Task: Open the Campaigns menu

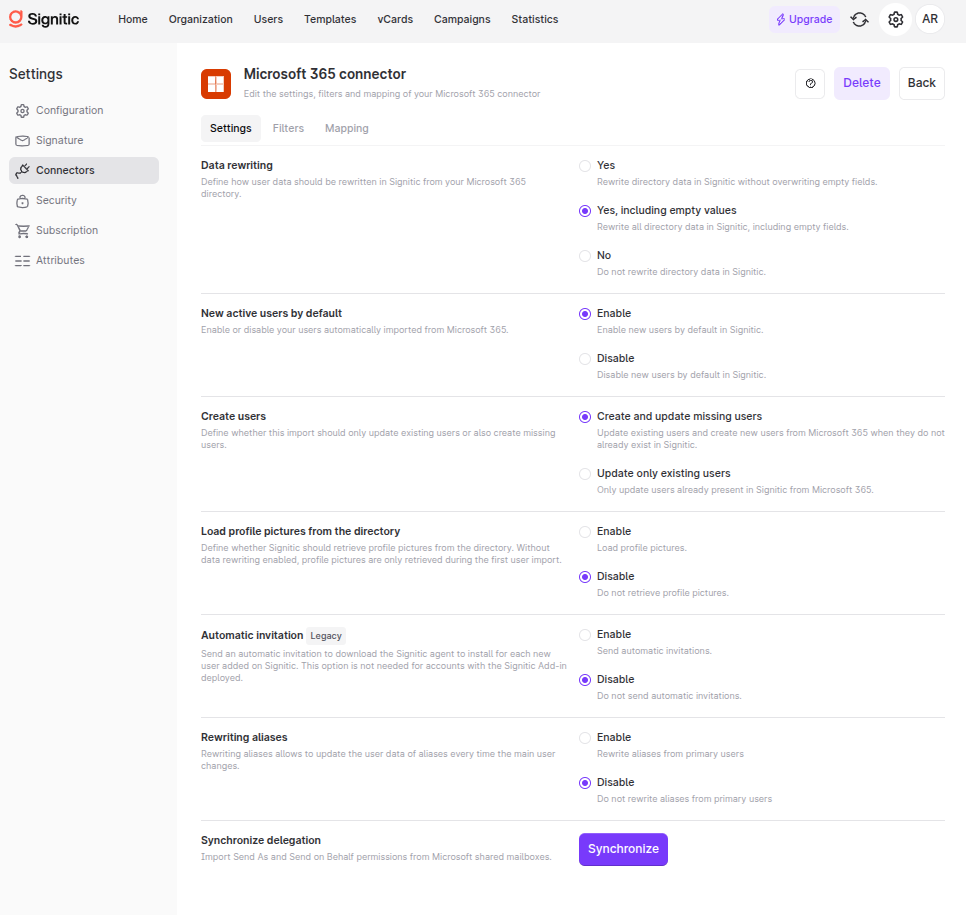Action: click(462, 19)
